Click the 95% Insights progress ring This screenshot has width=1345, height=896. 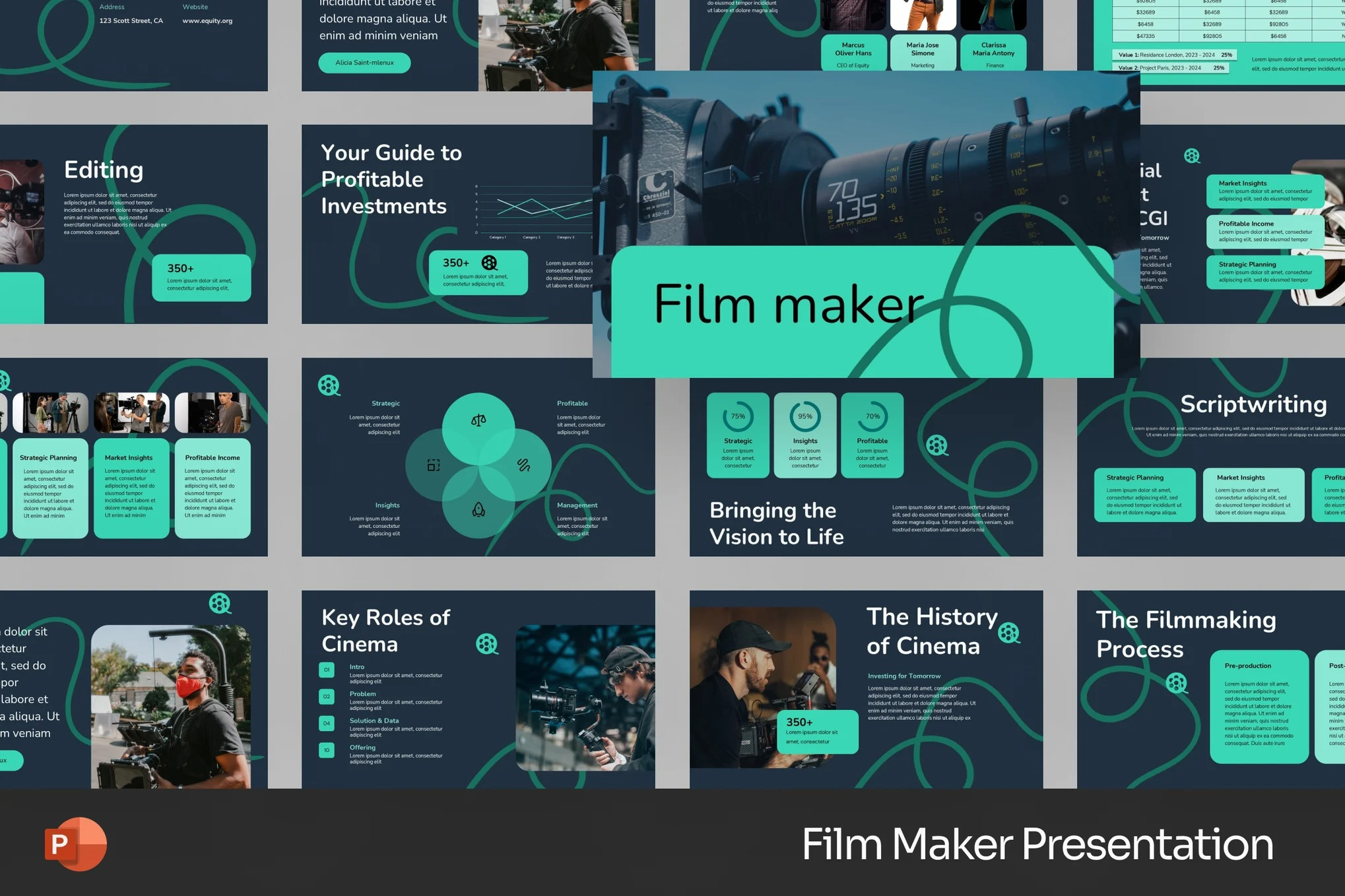(804, 416)
